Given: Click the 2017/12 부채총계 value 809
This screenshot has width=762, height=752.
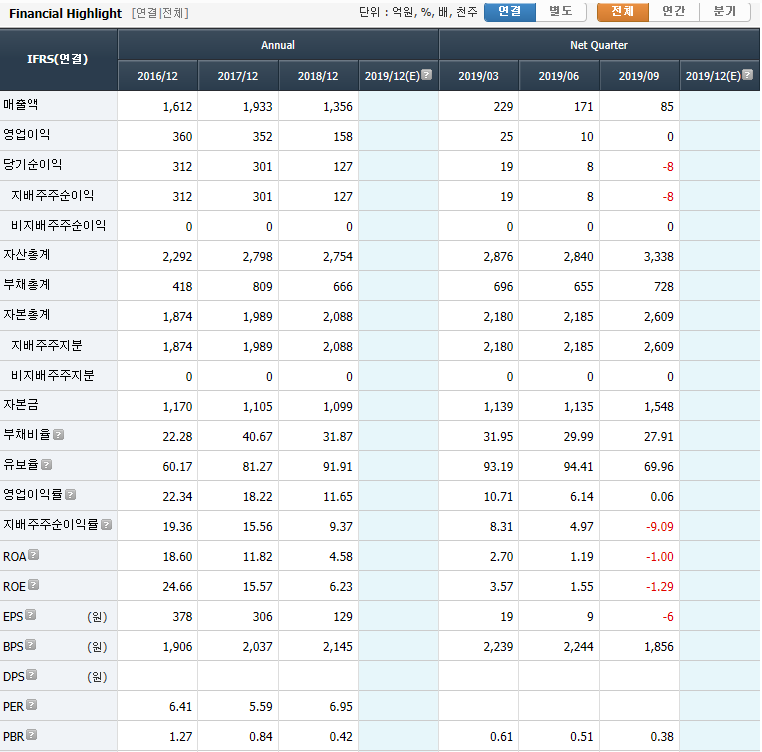Looking at the screenshot, I should [262, 287].
